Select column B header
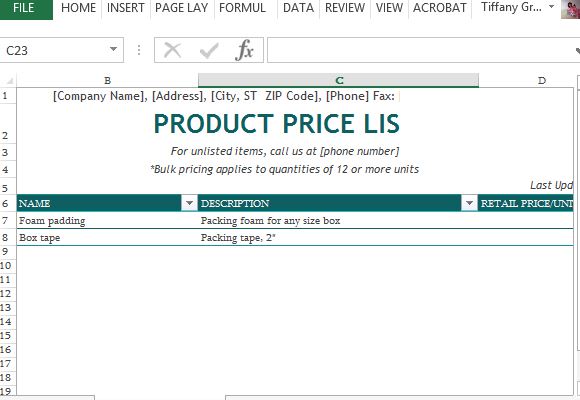Image resolution: width=580 pixels, height=400 pixels. tap(107, 80)
